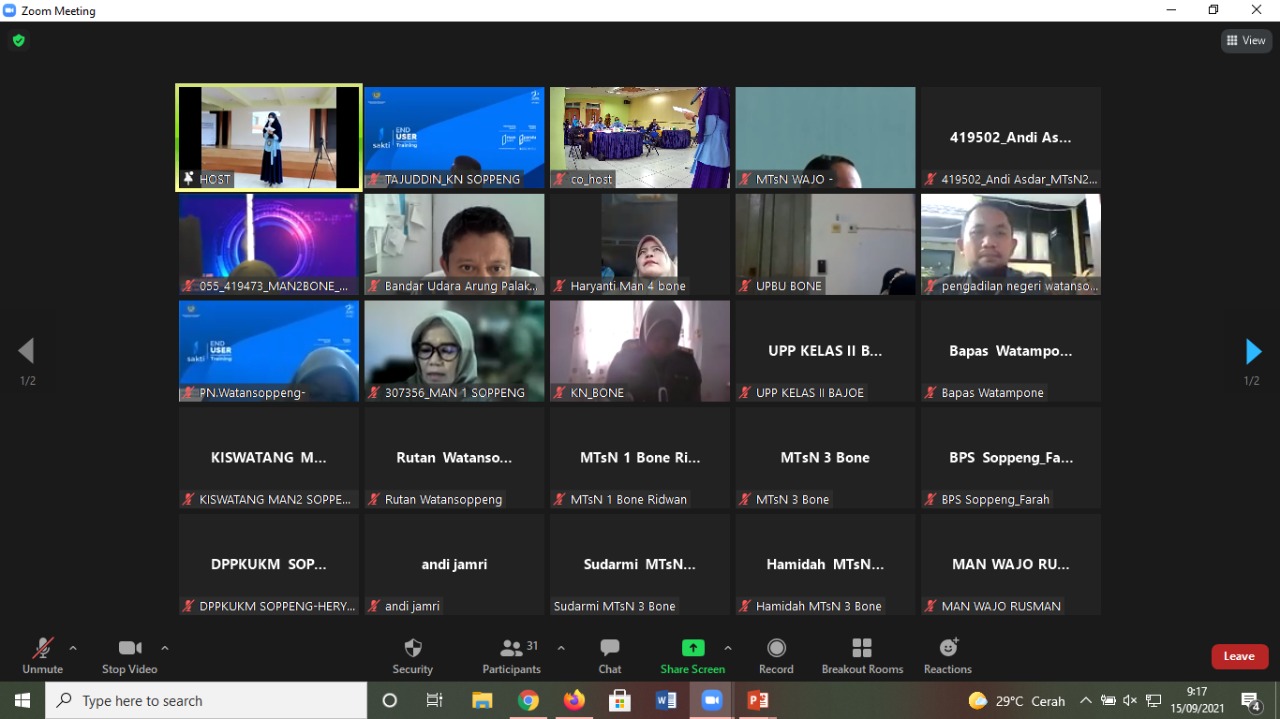Viewport: 1280px width, 719px height.
Task: Expand Share Screen options arrow
Action: (x=727, y=648)
